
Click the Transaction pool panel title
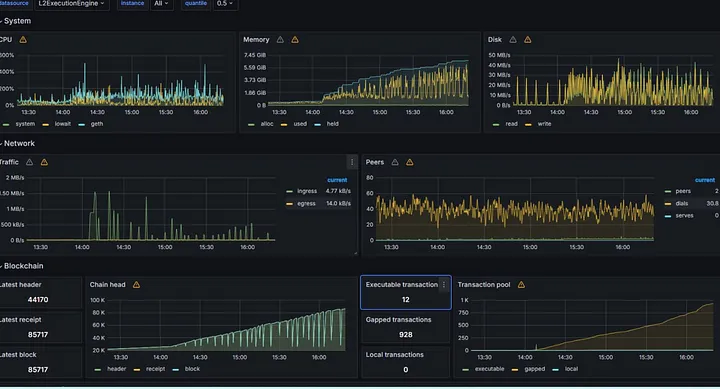tap(484, 285)
